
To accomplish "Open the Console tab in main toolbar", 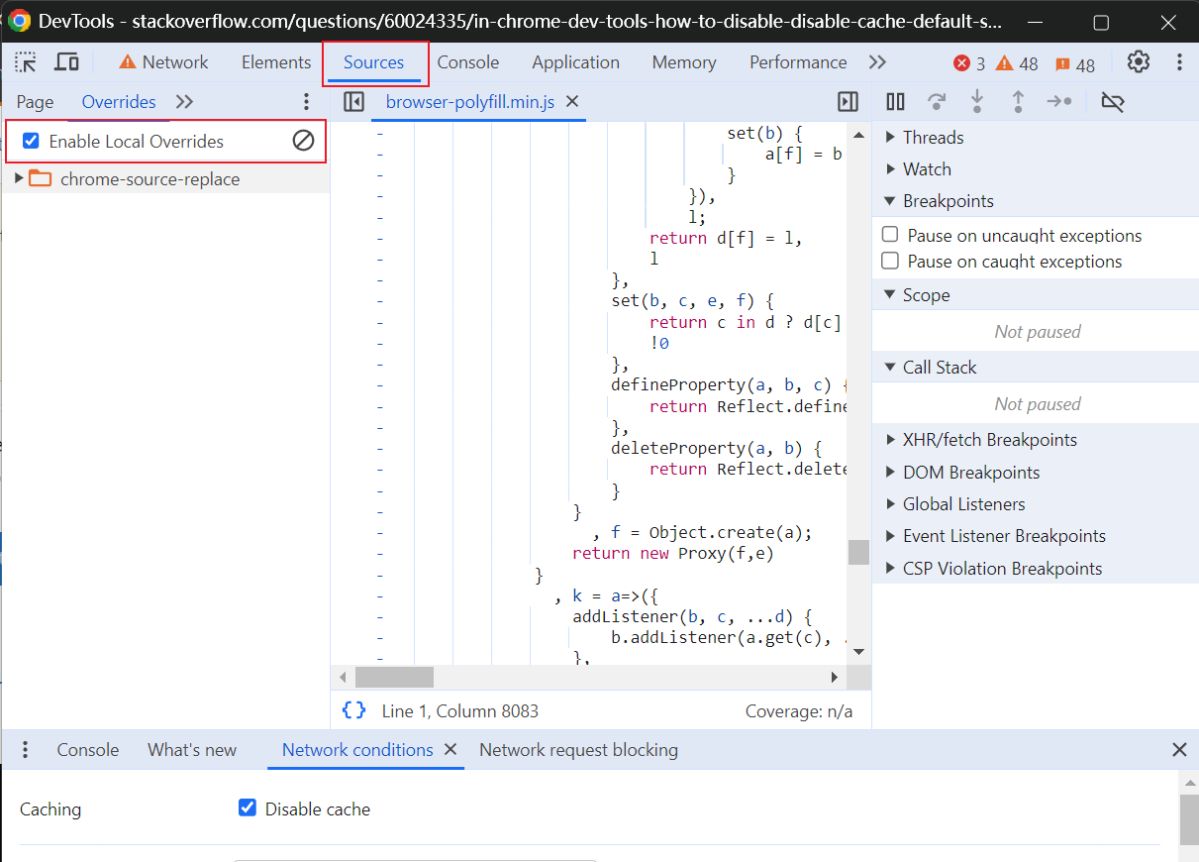I will click(468, 62).
